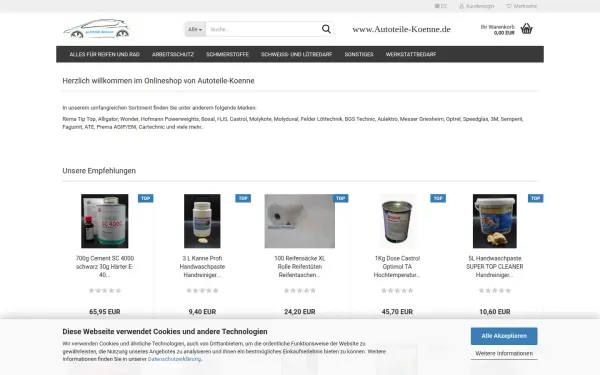Screen dimensions: 600x375
Task: Click the Kundenlogin user icon
Action: [x=461, y=6]
